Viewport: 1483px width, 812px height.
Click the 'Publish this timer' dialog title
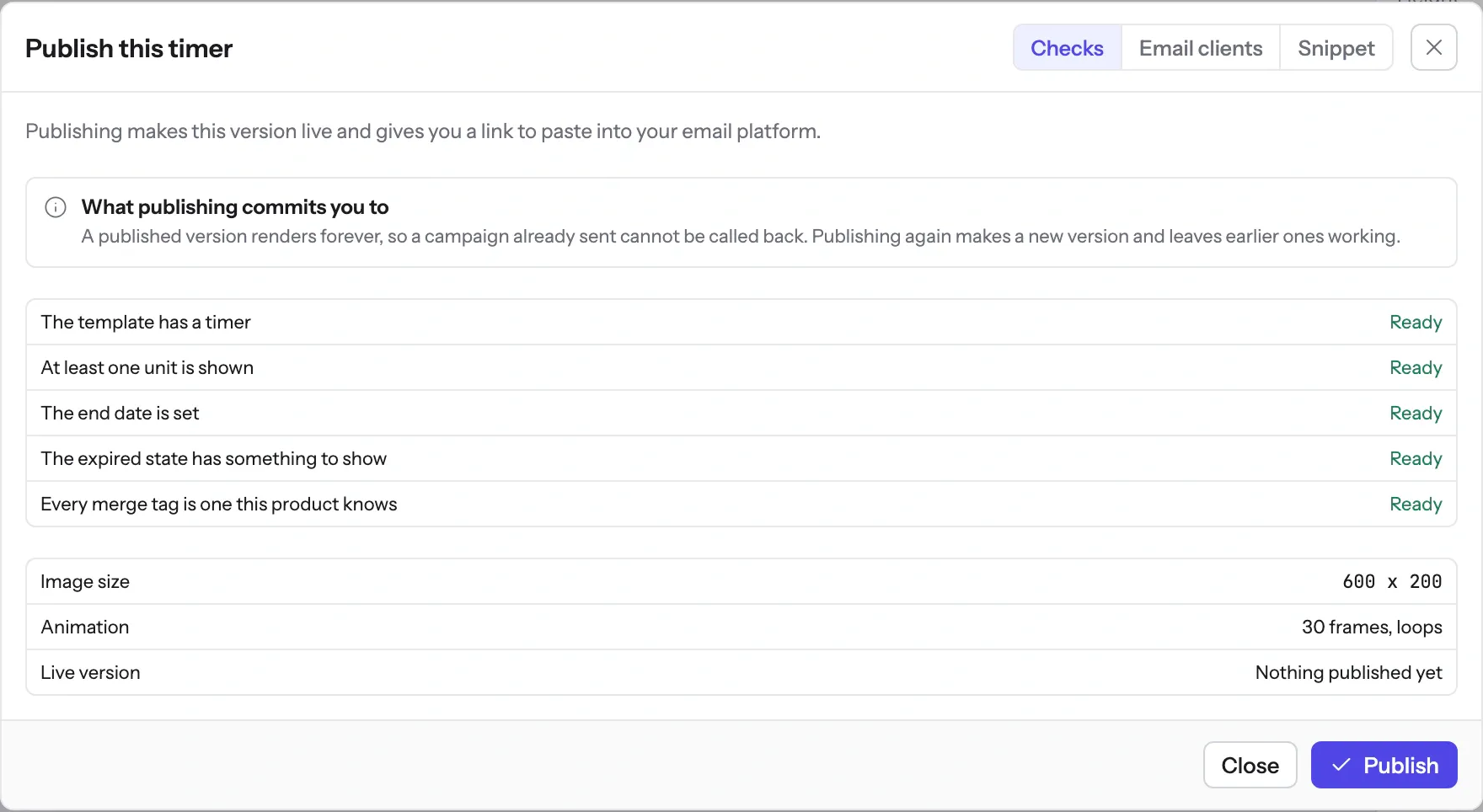click(x=129, y=48)
